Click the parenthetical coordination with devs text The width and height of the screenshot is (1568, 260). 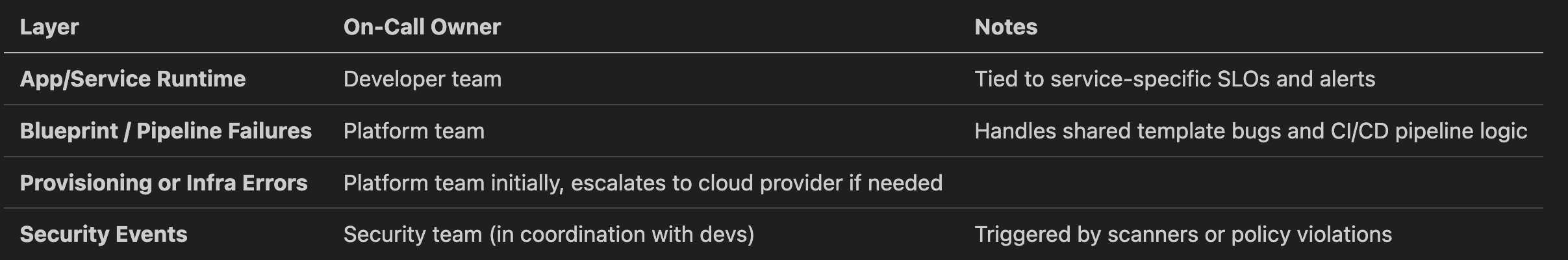622,235
